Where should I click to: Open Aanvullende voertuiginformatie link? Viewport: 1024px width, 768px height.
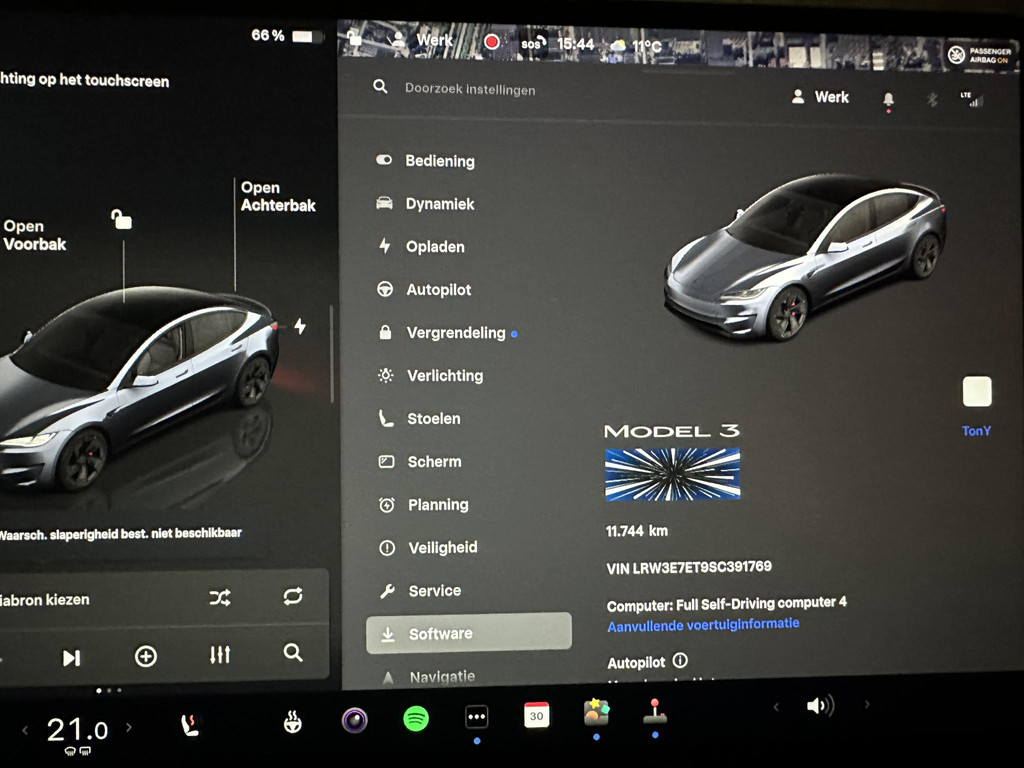(x=703, y=624)
